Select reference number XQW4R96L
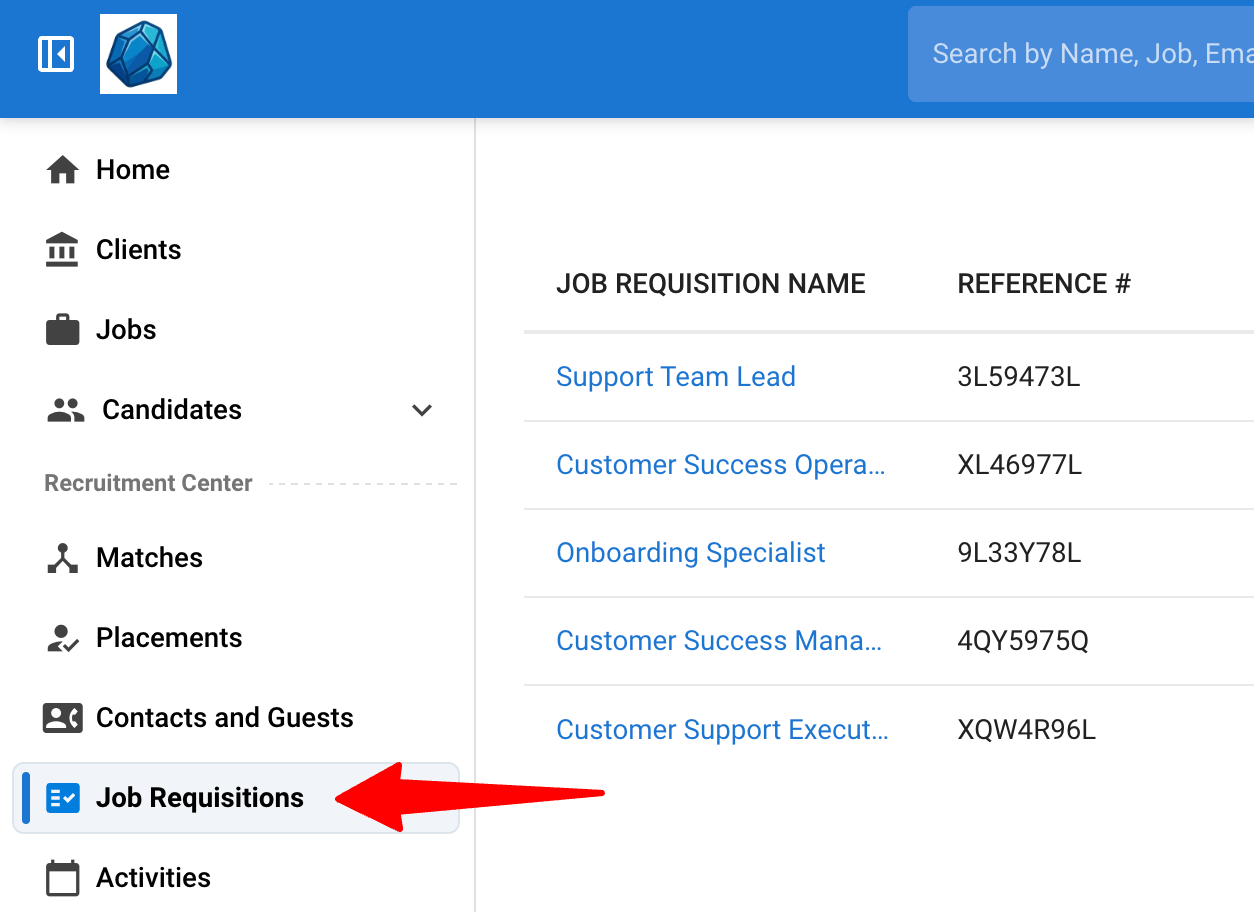Viewport: 1254px width, 912px height. [x=1027, y=730]
